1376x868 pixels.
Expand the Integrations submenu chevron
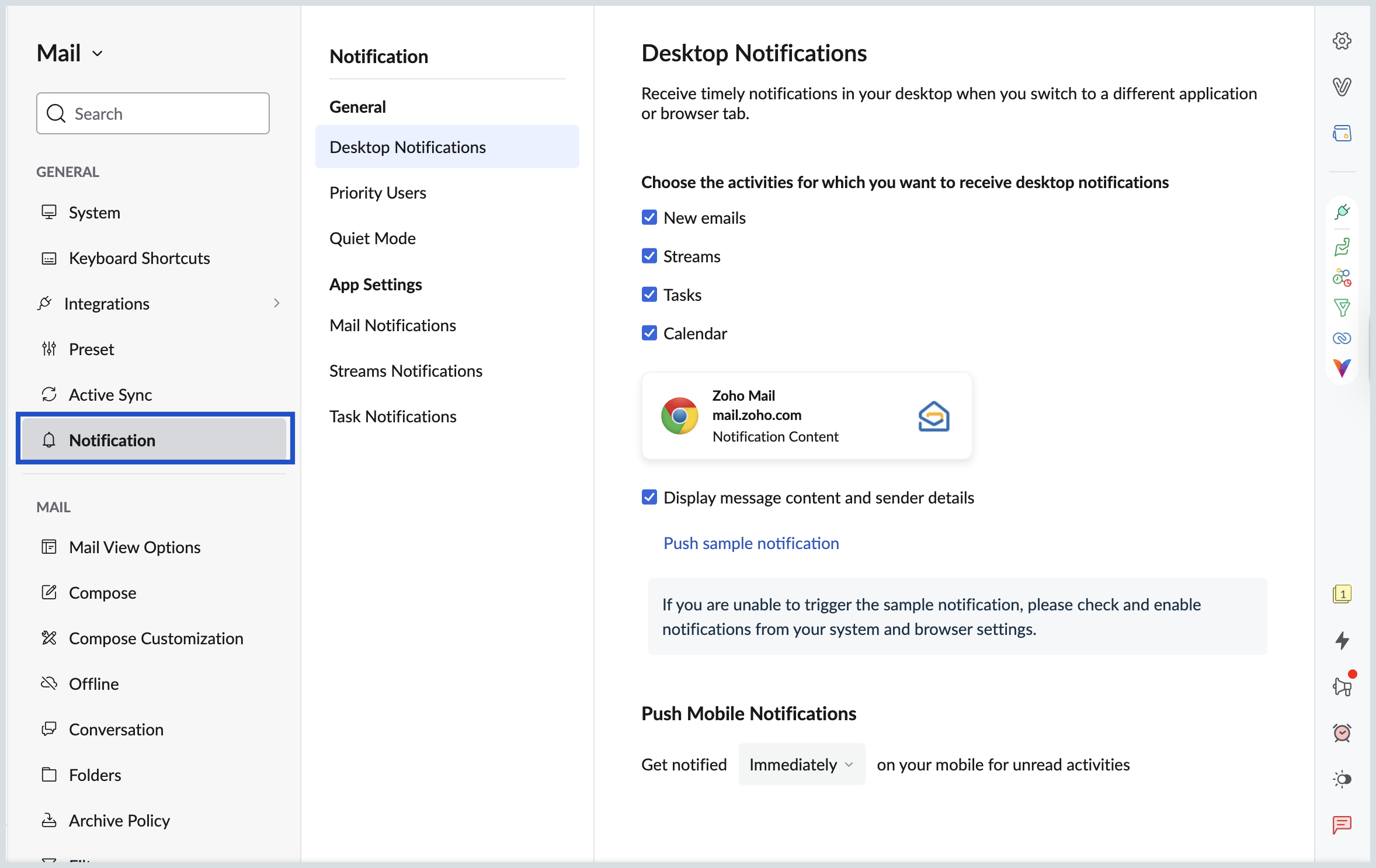(x=276, y=303)
